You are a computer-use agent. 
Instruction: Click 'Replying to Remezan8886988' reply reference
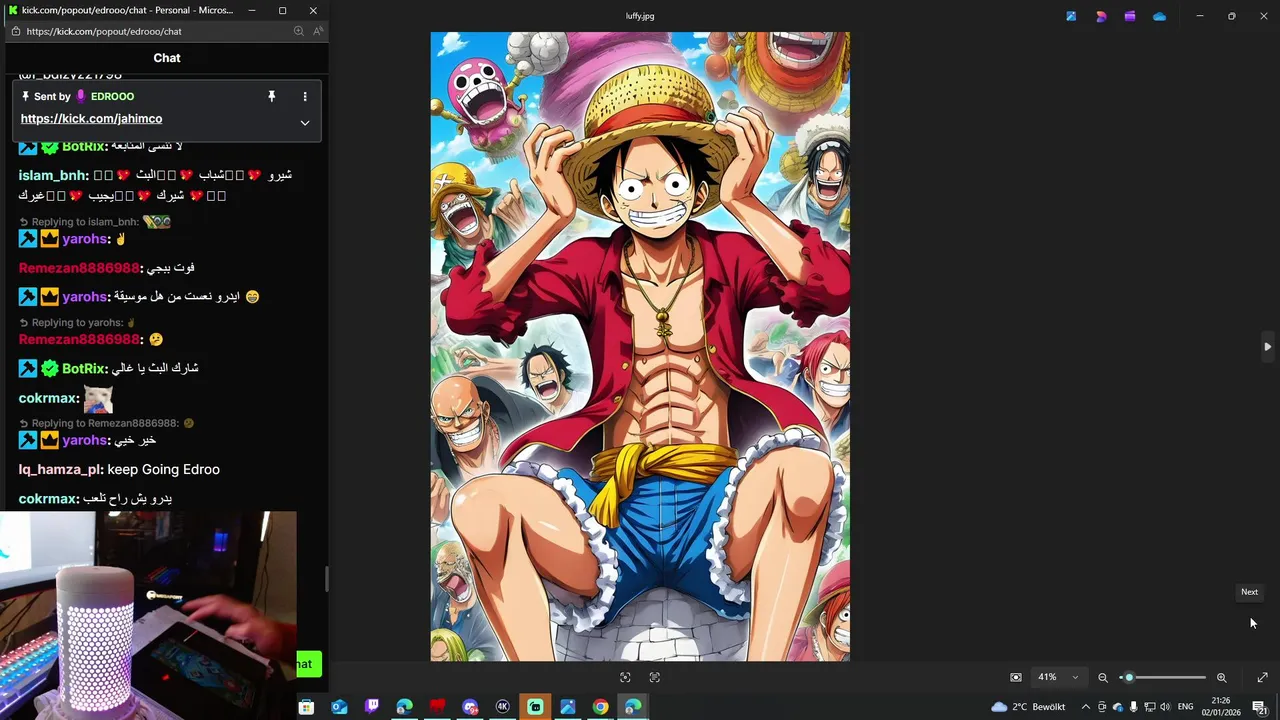coord(105,423)
